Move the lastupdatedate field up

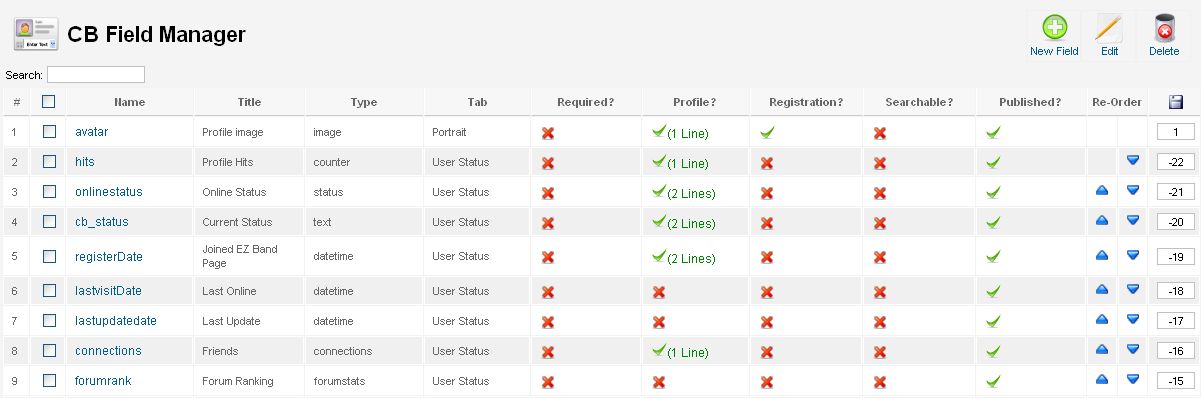click(1102, 320)
